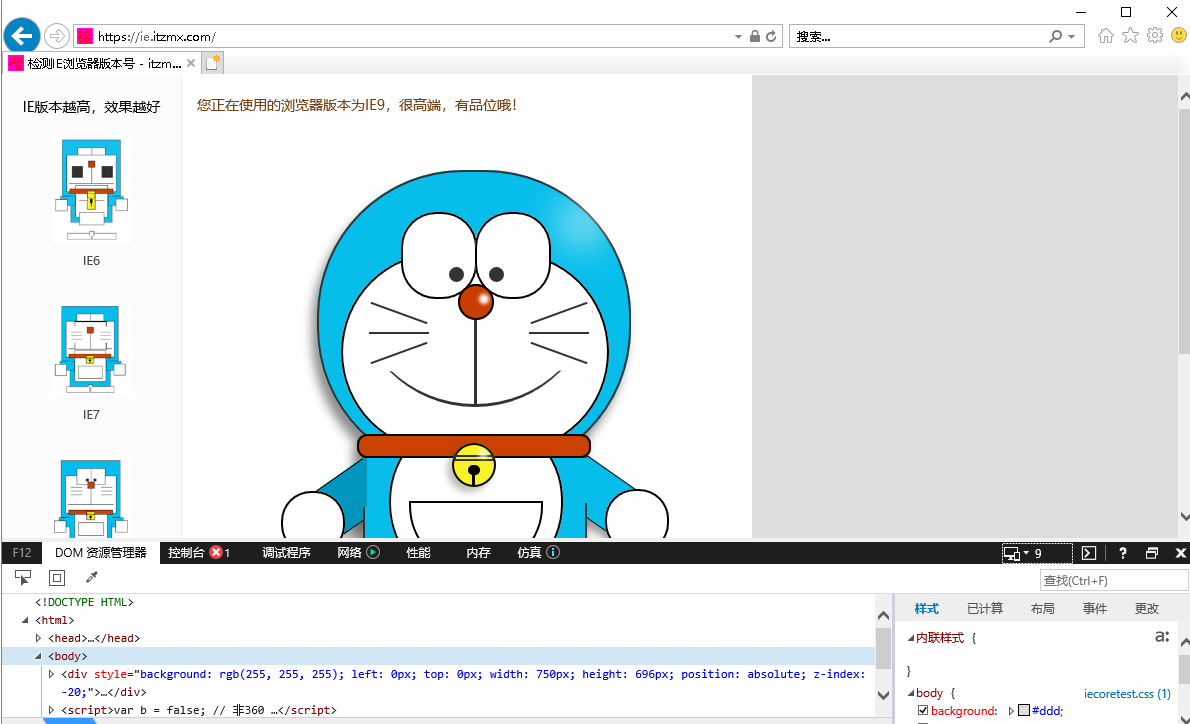The width and height of the screenshot is (1190, 724).
Task: Open the 控制台 tab
Action: 187,552
